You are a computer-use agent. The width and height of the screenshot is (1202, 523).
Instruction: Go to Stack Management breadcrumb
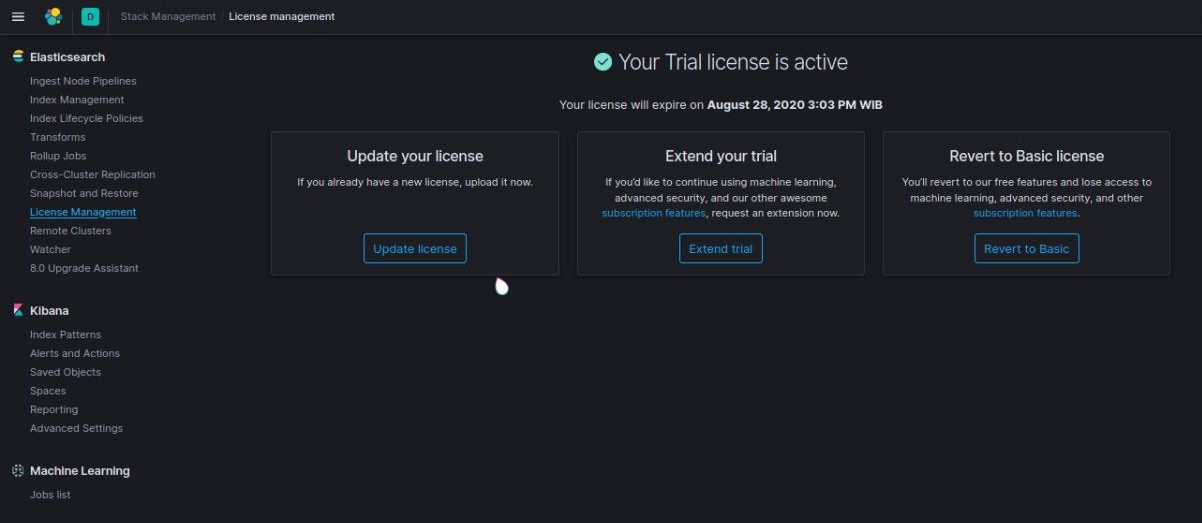pos(168,16)
